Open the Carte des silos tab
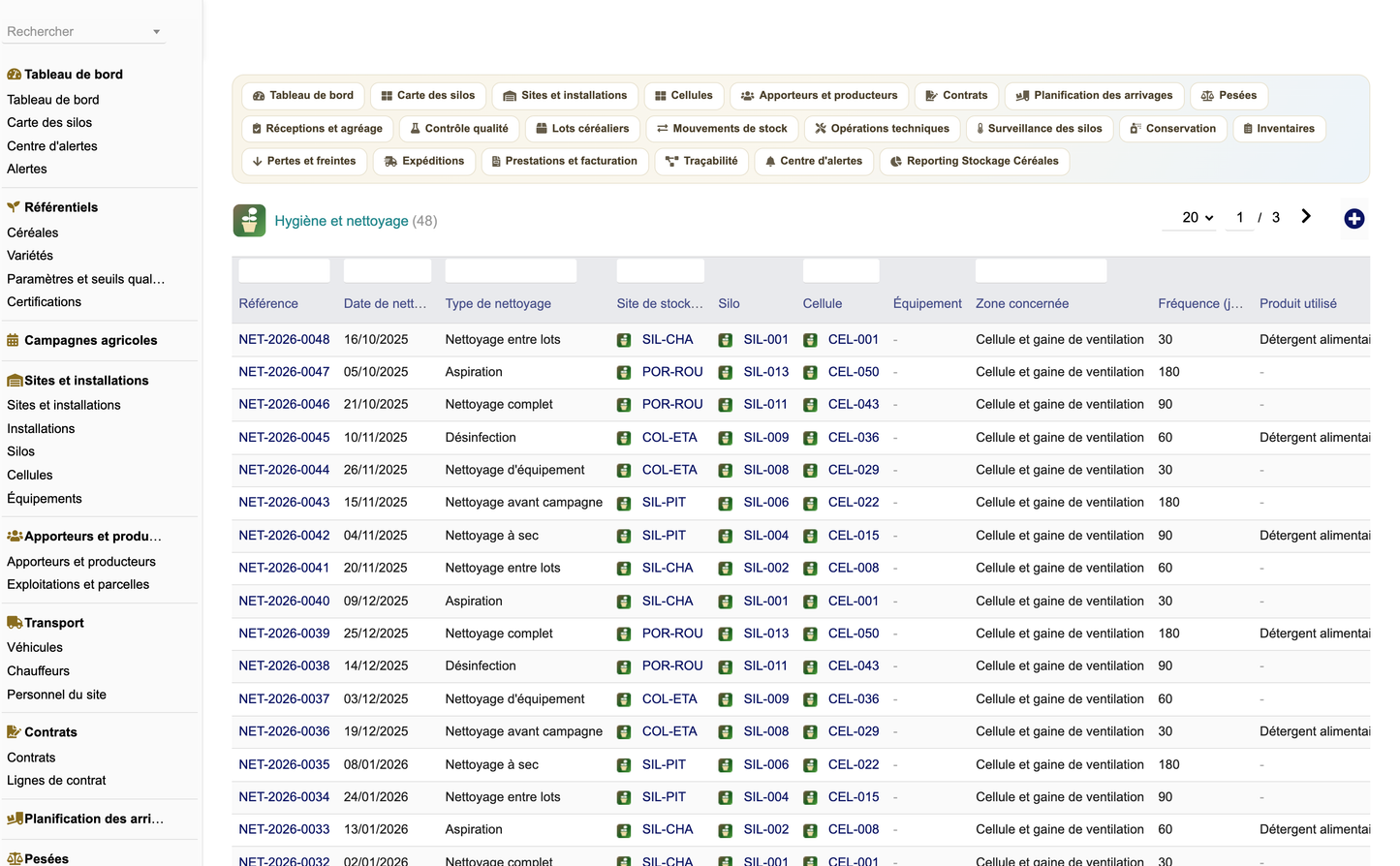 427,96
